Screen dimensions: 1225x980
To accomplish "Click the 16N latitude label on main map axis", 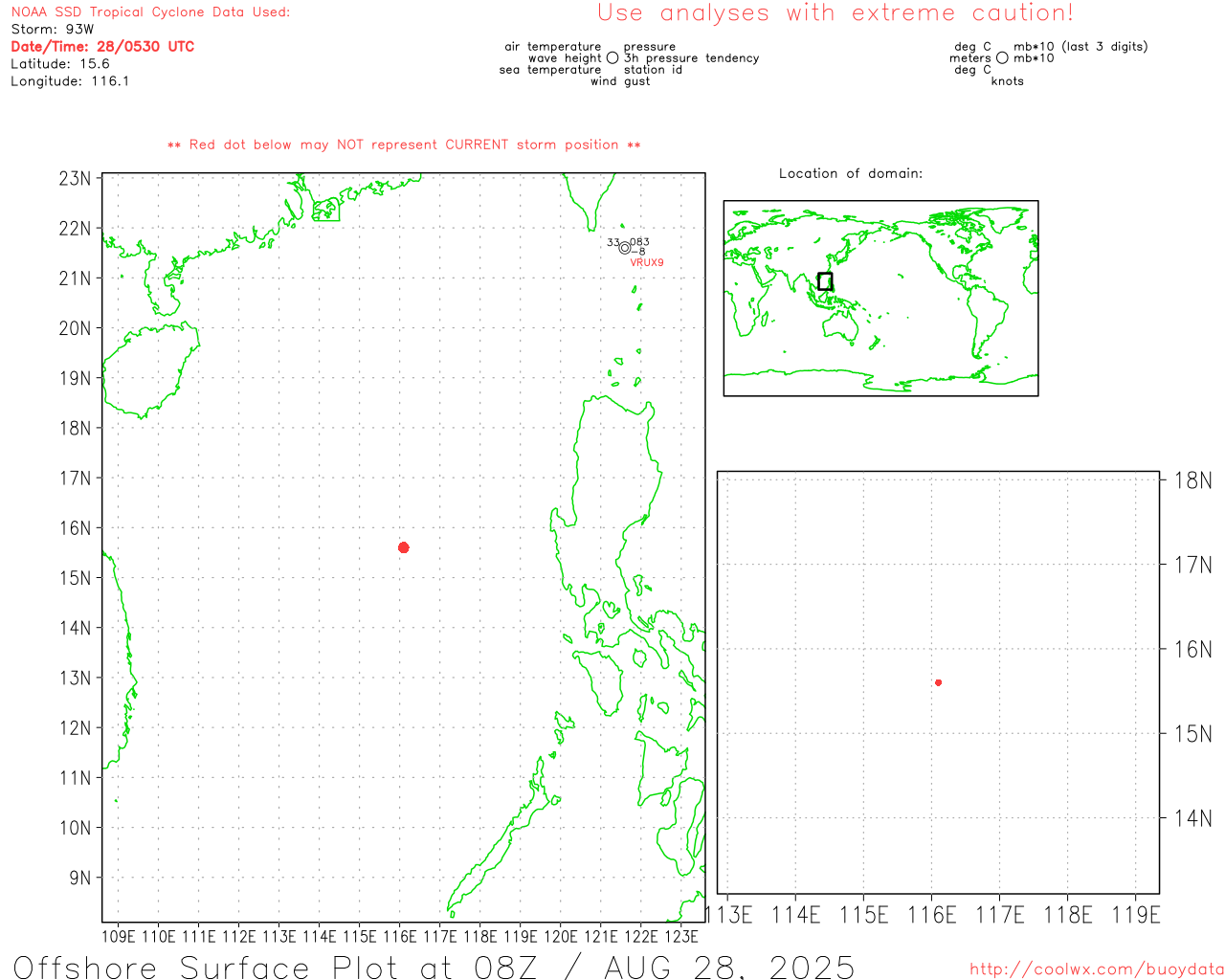I will 75,528.
